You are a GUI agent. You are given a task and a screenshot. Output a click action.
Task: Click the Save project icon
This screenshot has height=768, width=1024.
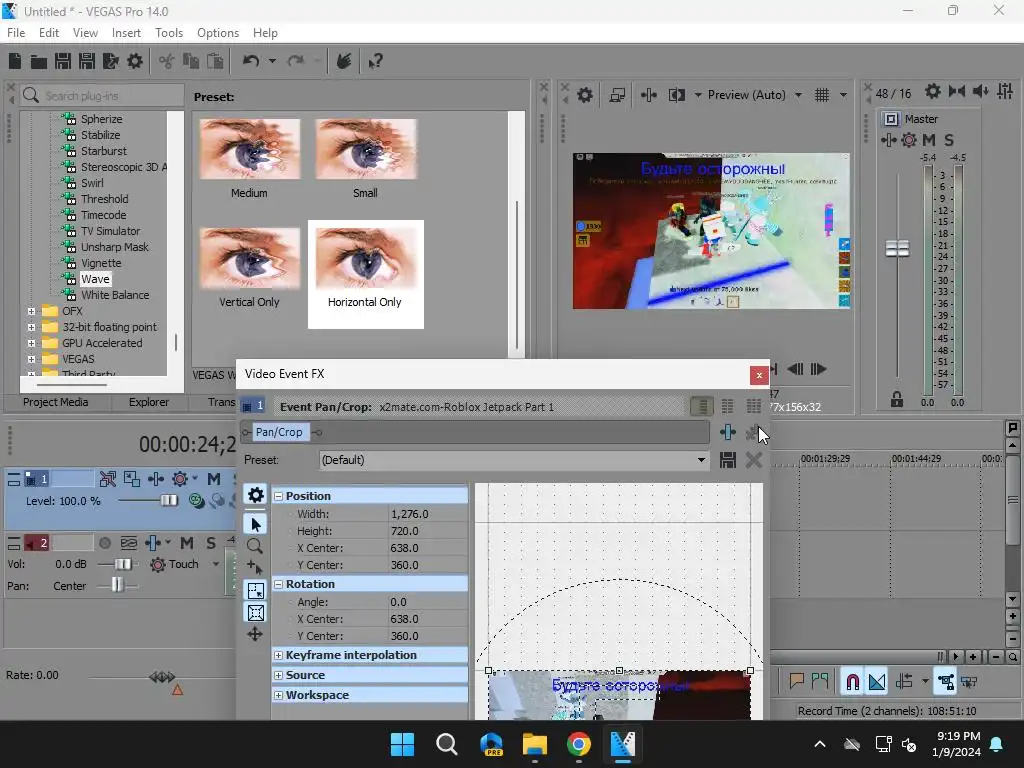click(x=63, y=61)
